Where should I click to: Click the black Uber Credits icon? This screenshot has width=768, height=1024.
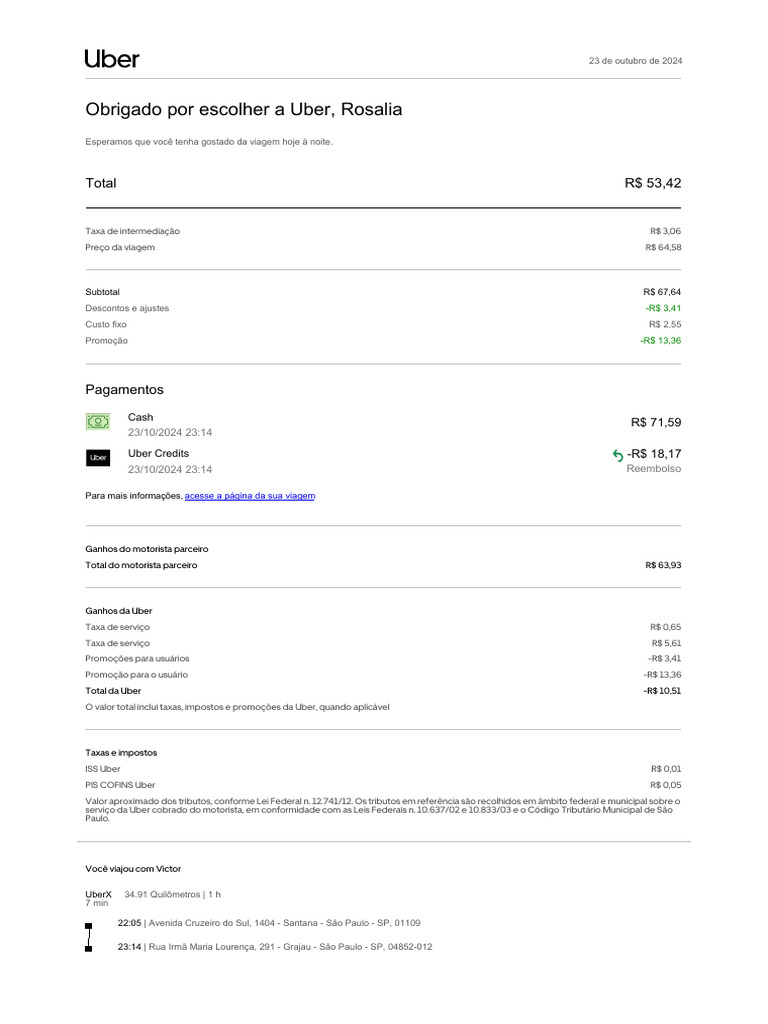coord(97,458)
